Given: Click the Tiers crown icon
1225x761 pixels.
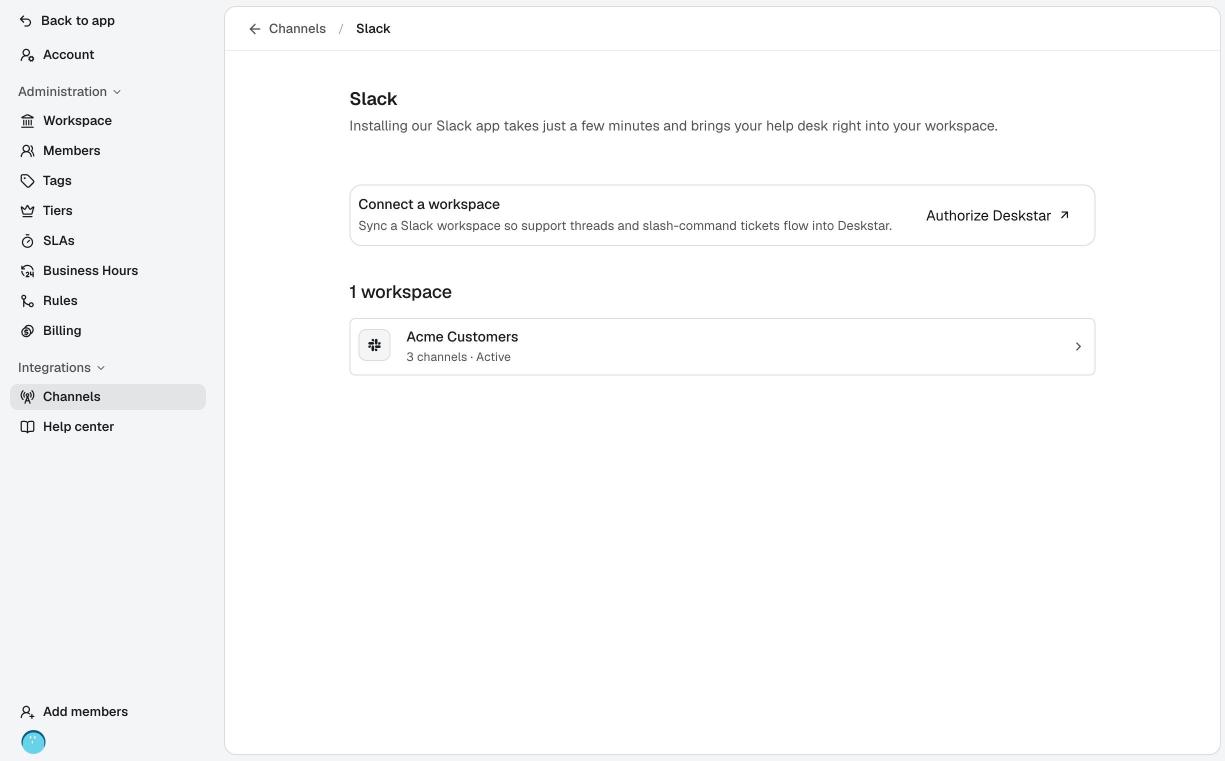Looking at the screenshot, I should [x=27, y=211].
